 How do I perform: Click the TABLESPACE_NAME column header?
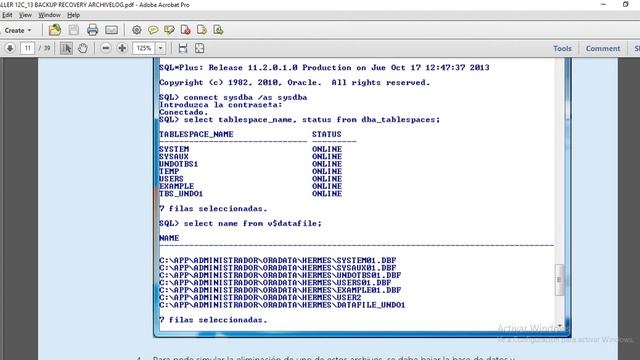pos(196,134)
